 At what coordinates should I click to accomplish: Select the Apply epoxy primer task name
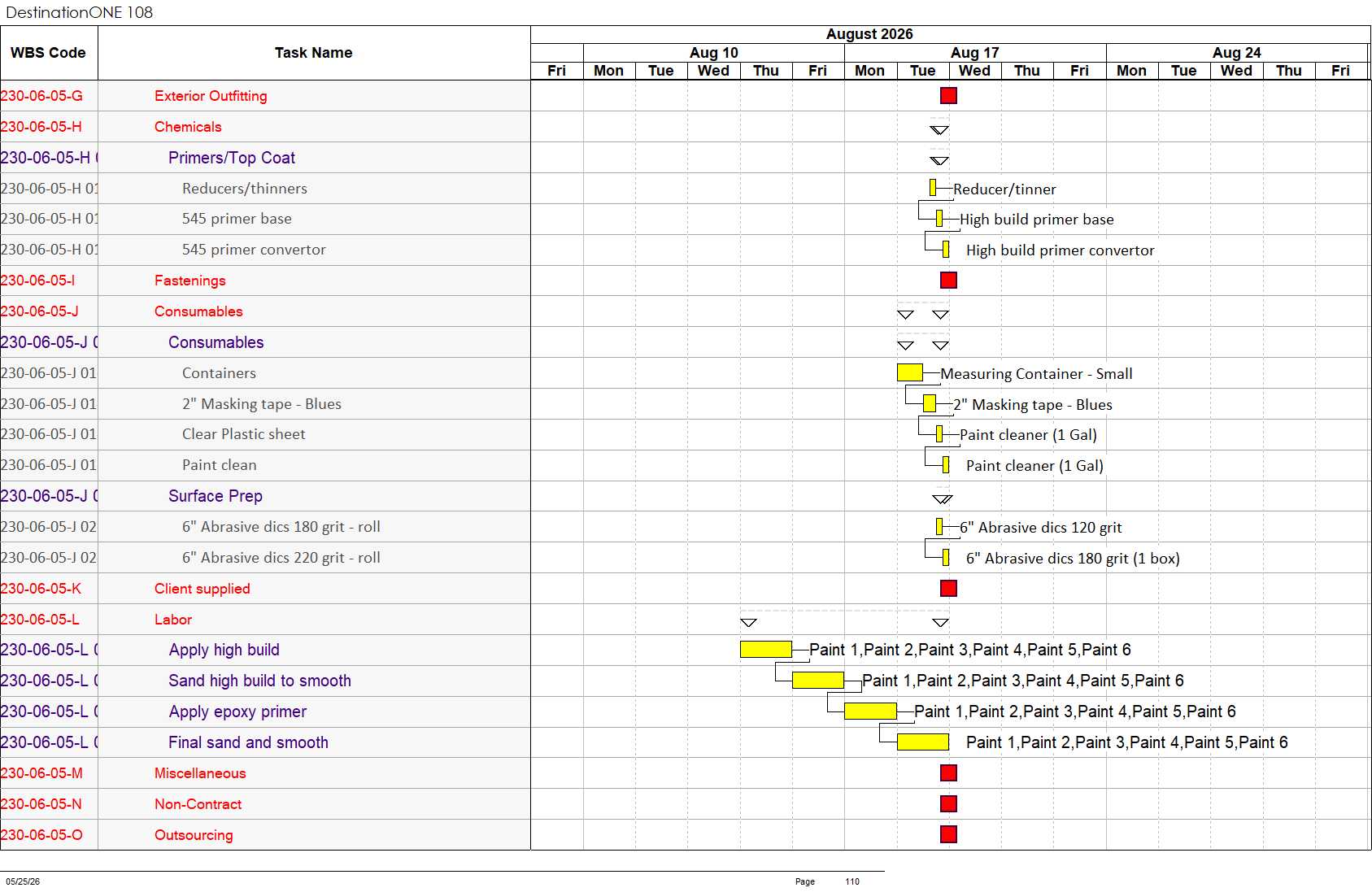(237, 711)
